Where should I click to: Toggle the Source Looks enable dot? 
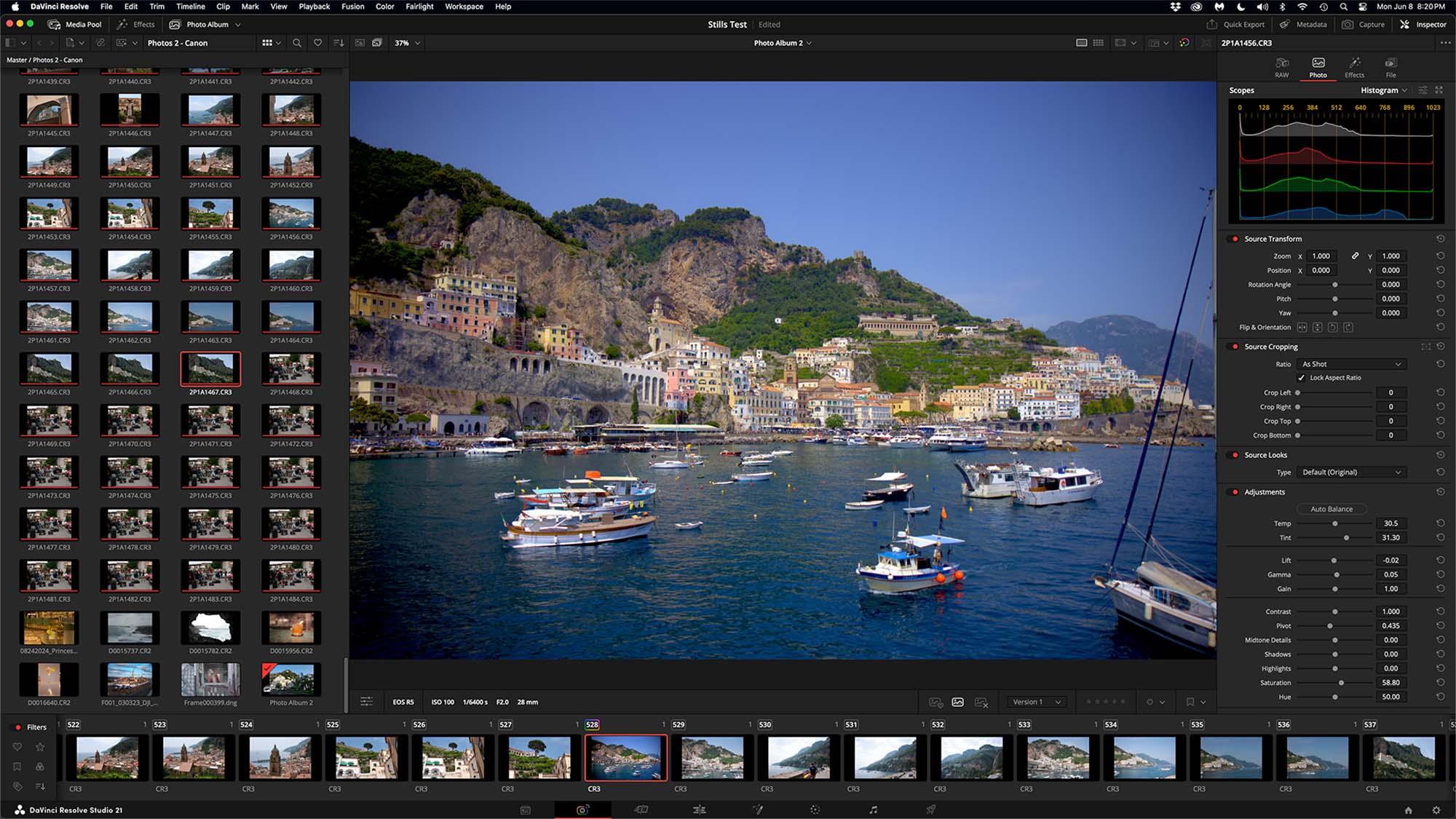1235,455
